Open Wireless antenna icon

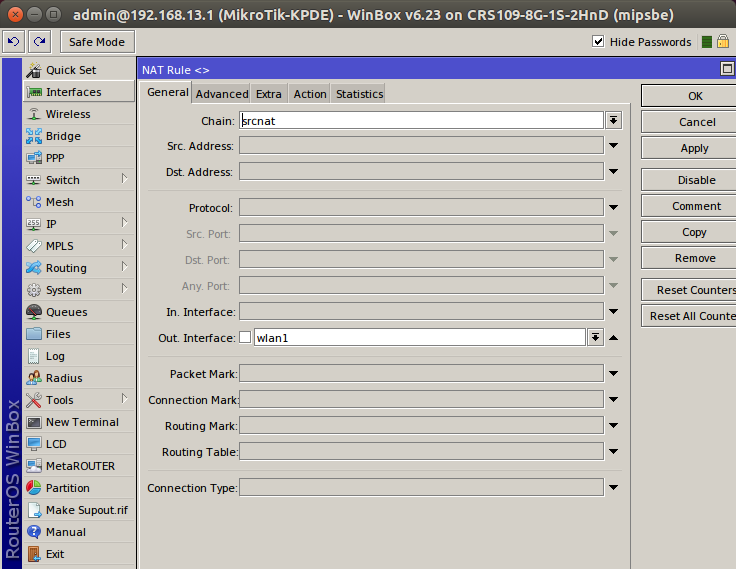[x=34, y=114]
